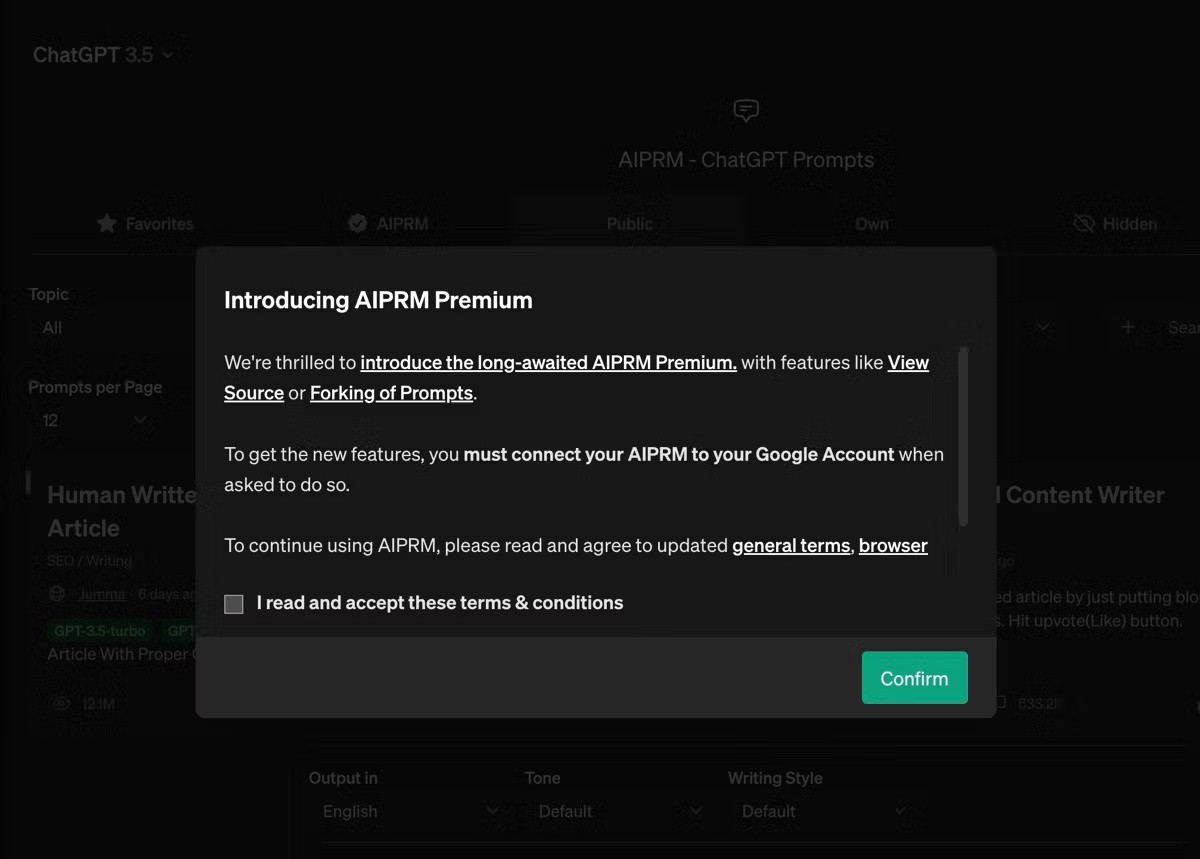Switch to the Public tab
The width and height of the screenshot is (1200, 859).
click(x=629, y=224)
